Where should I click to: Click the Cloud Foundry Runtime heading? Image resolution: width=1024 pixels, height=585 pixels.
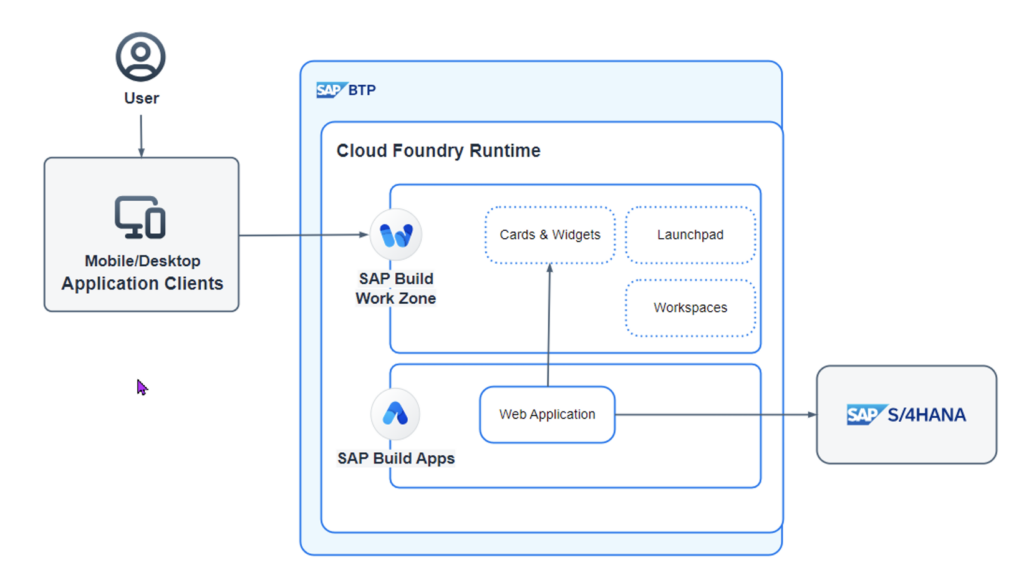(438, 151)
